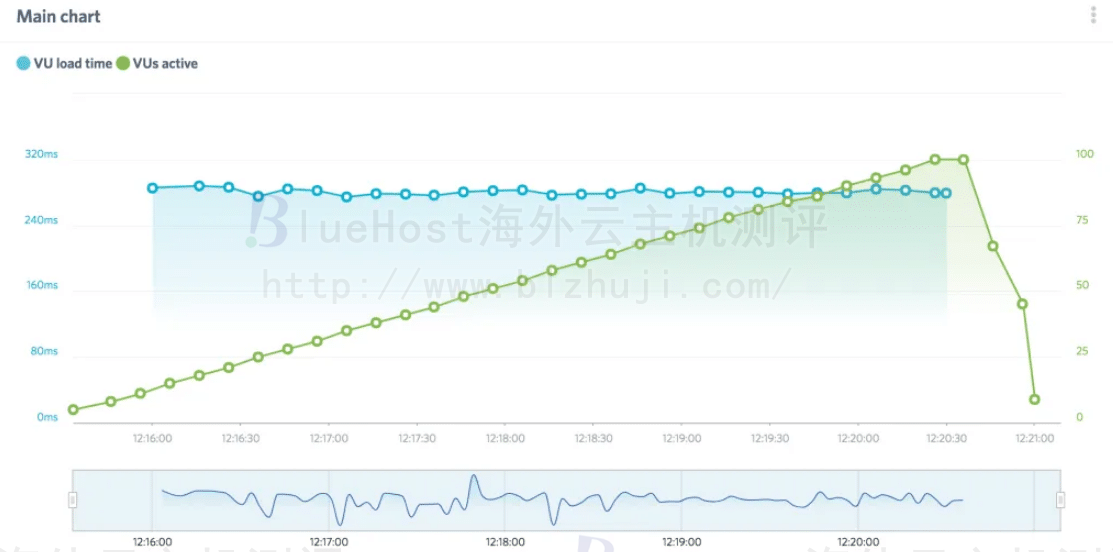1113x552 pixels.
Task: Select final VUs active peak point before the drop
Action: [963, 159]
